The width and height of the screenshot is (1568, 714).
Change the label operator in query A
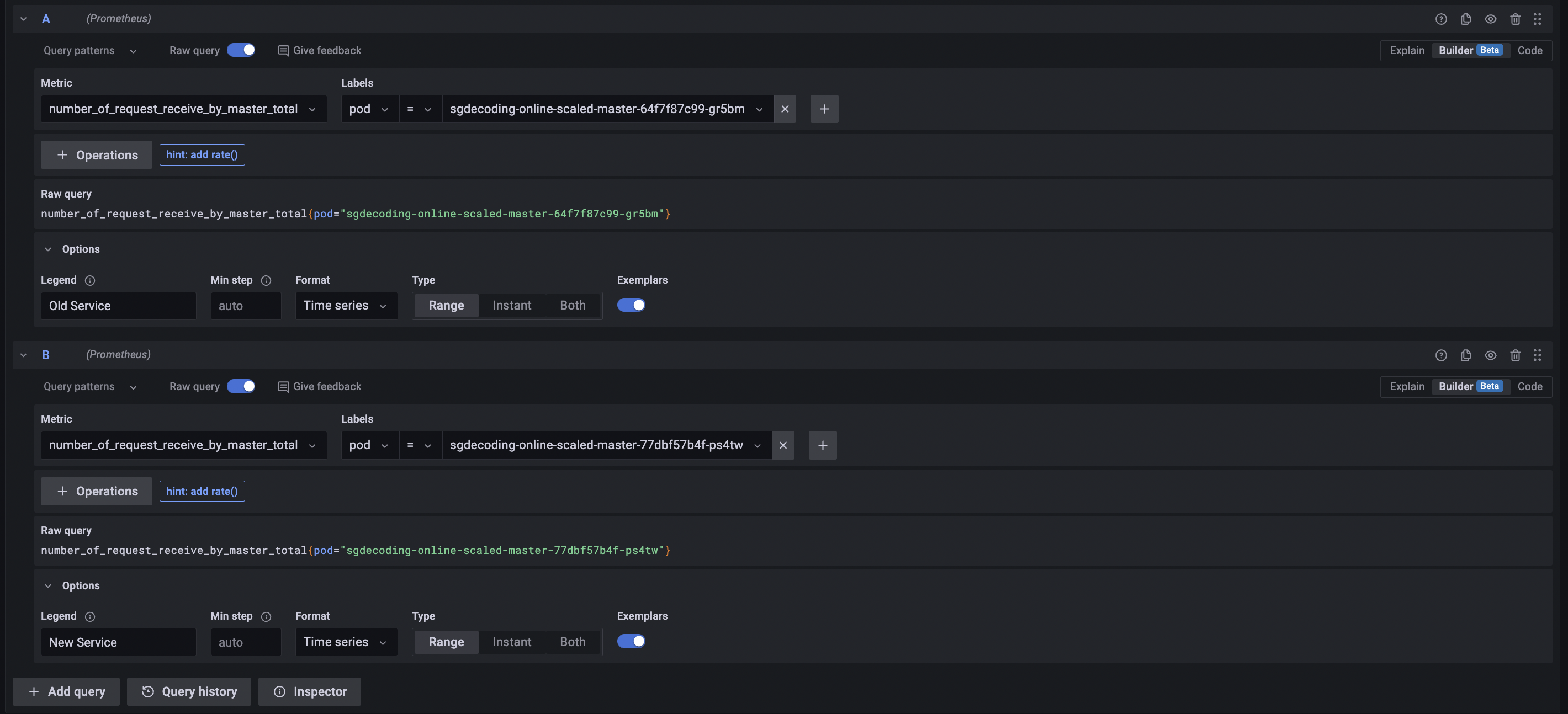(420, 109)
